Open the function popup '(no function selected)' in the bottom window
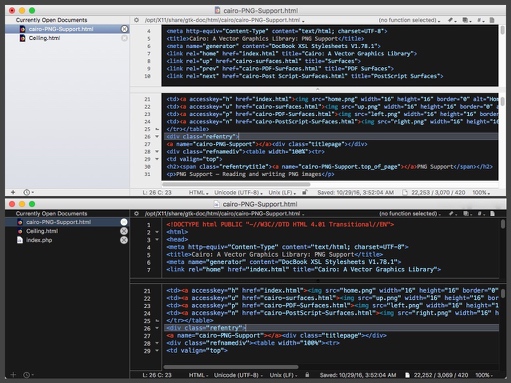 click(410, 213)
